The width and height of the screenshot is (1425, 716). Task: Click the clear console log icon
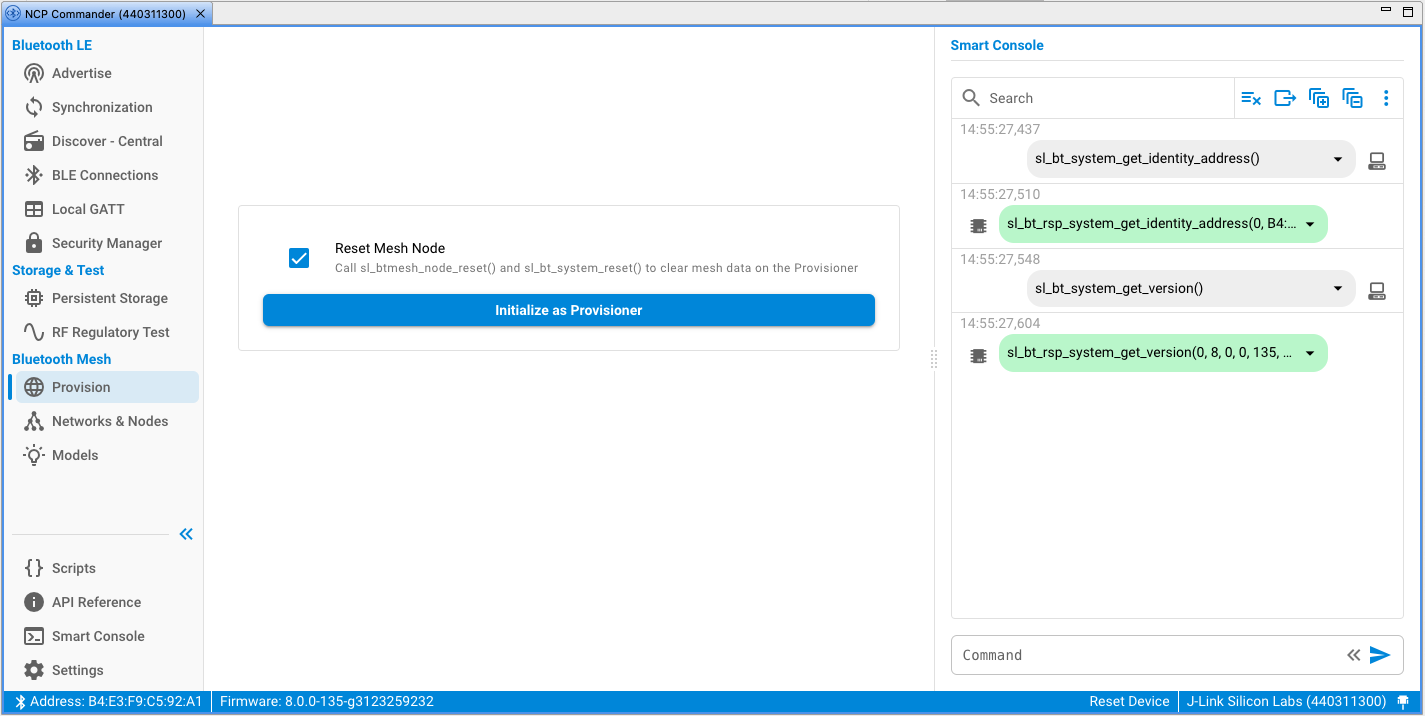[x=1251, y=98]
